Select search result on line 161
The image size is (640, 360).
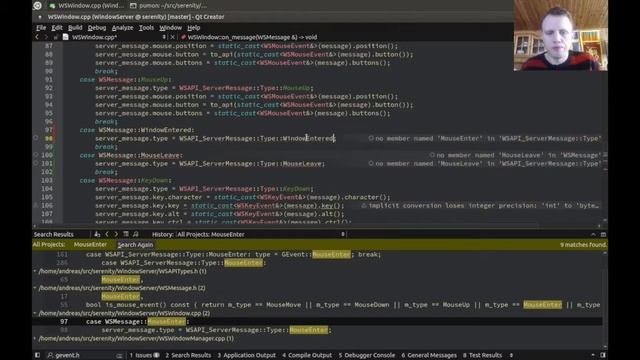click(x=318, y=254)
